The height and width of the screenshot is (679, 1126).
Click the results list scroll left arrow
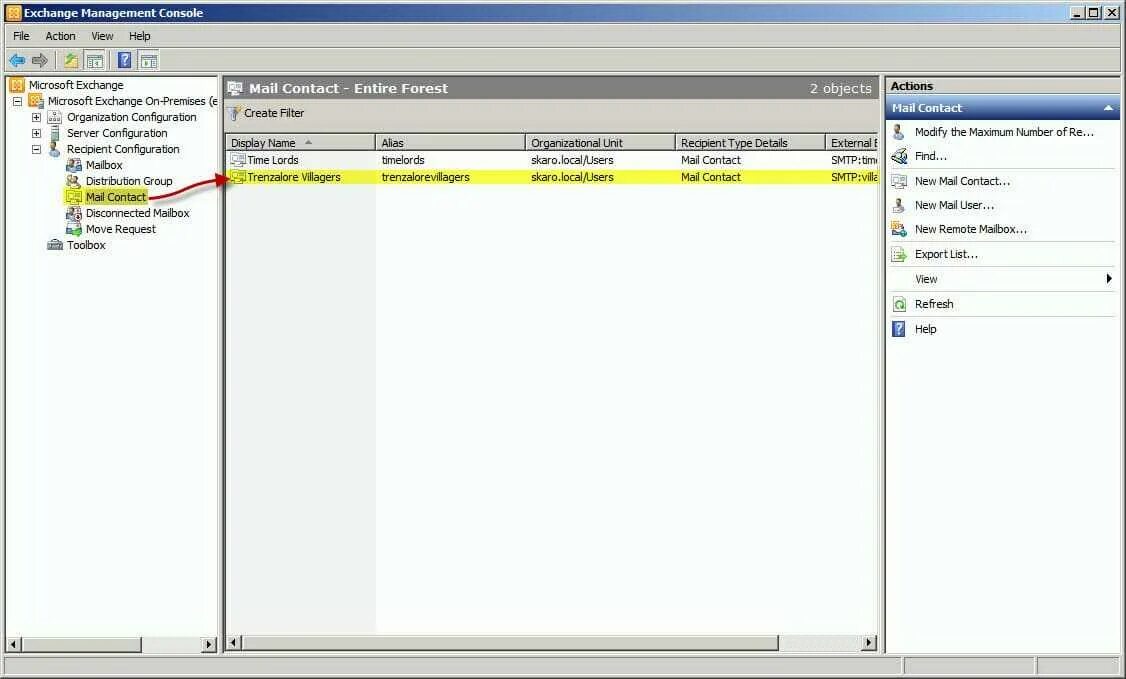point(234,642)
